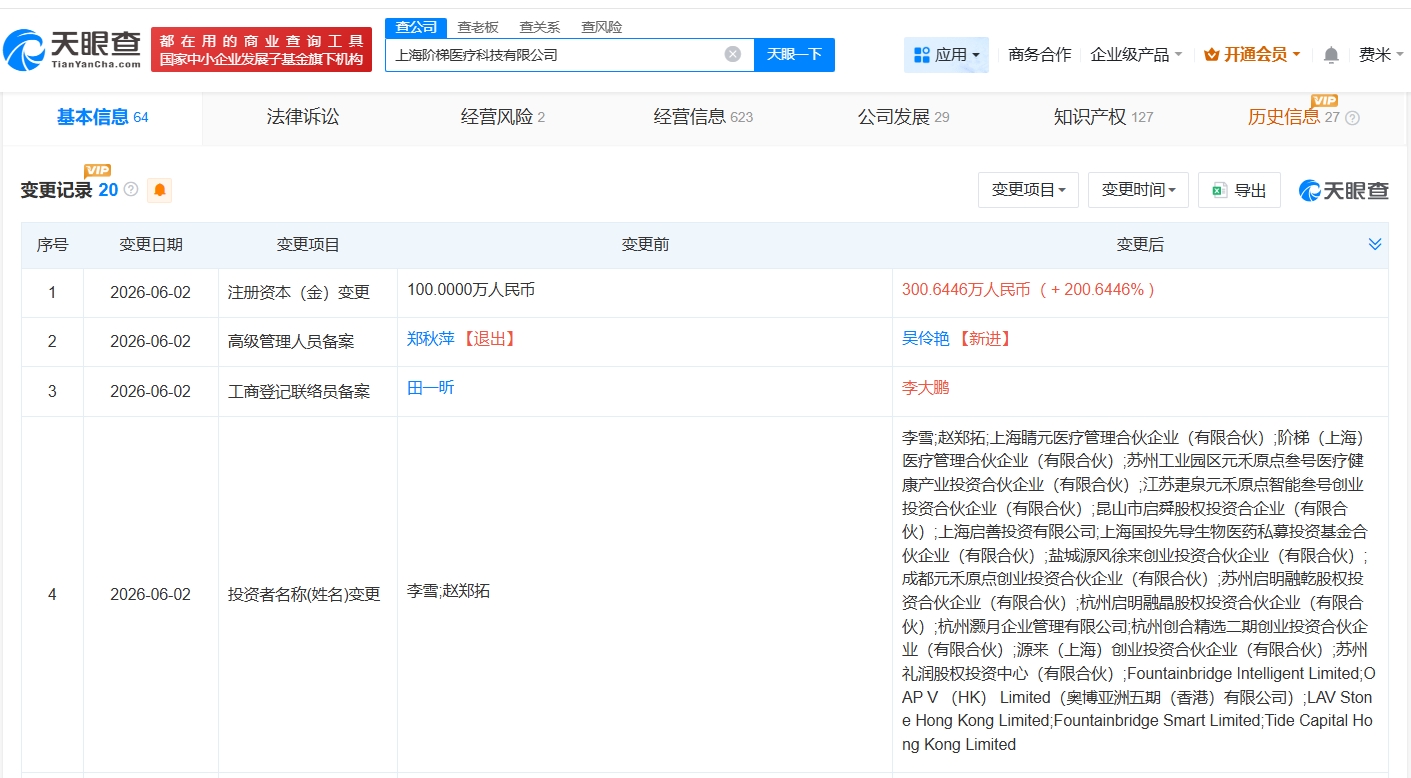Click the 投资者名称(姓名)变更 cell
1411x778 pixels.
(308, 594)
